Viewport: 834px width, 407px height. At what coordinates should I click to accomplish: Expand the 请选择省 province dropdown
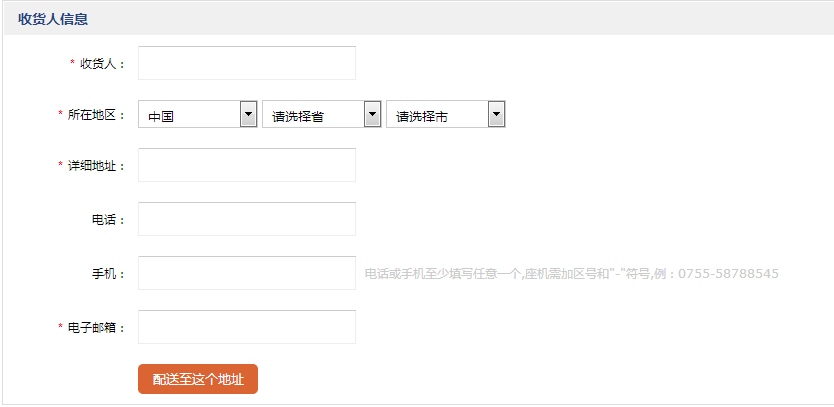pos(312,116)
